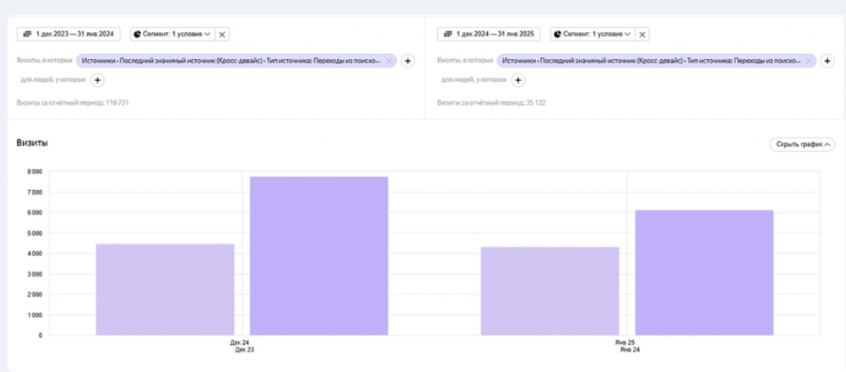The width and height of the screenshot is (846, 372).
Task: Clear the right period segment with X icon
Action: point(642,35)
